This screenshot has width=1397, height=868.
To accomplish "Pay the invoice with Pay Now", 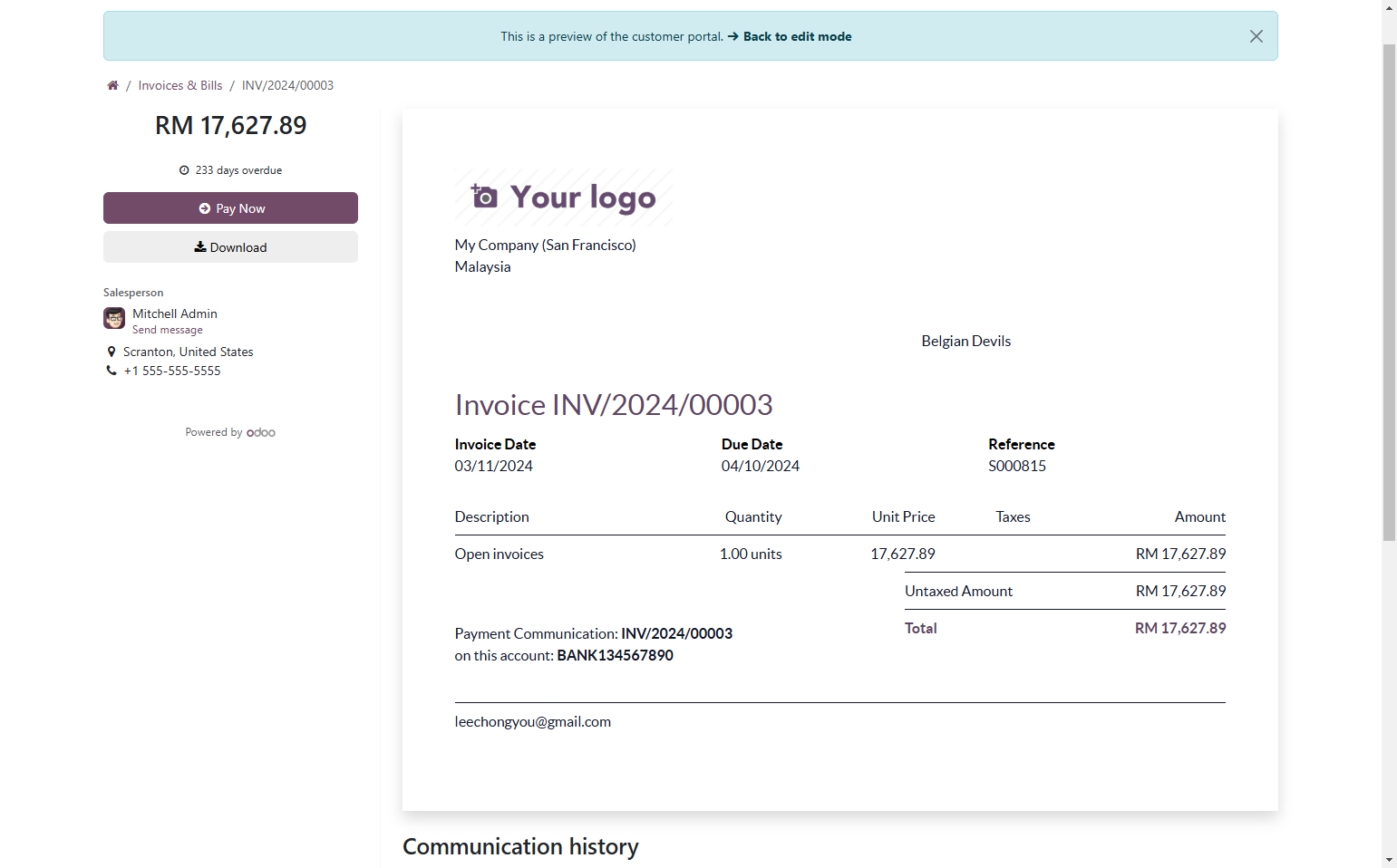I will pos(230,207).
